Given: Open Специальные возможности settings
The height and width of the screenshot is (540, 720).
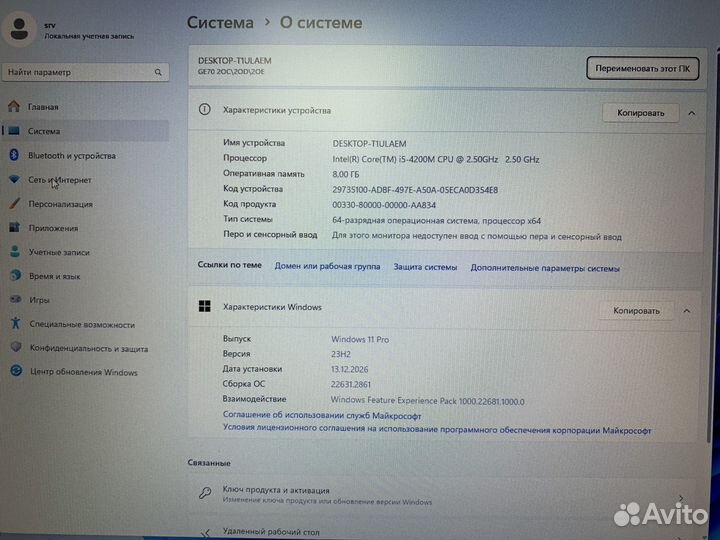Looking at the screenshot, I should [82, 324].
